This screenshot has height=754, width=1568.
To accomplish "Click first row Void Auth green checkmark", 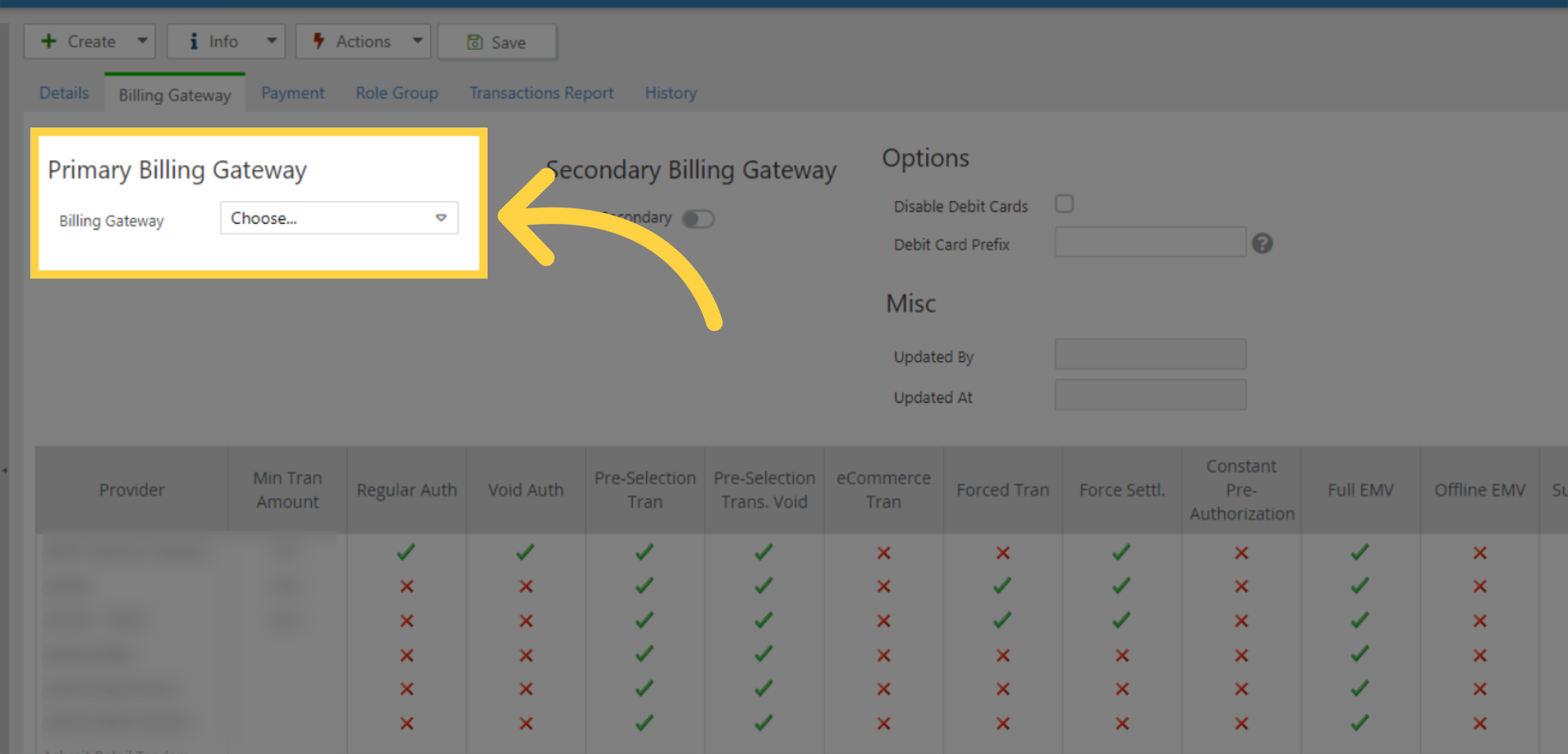I will pos(526,552).
